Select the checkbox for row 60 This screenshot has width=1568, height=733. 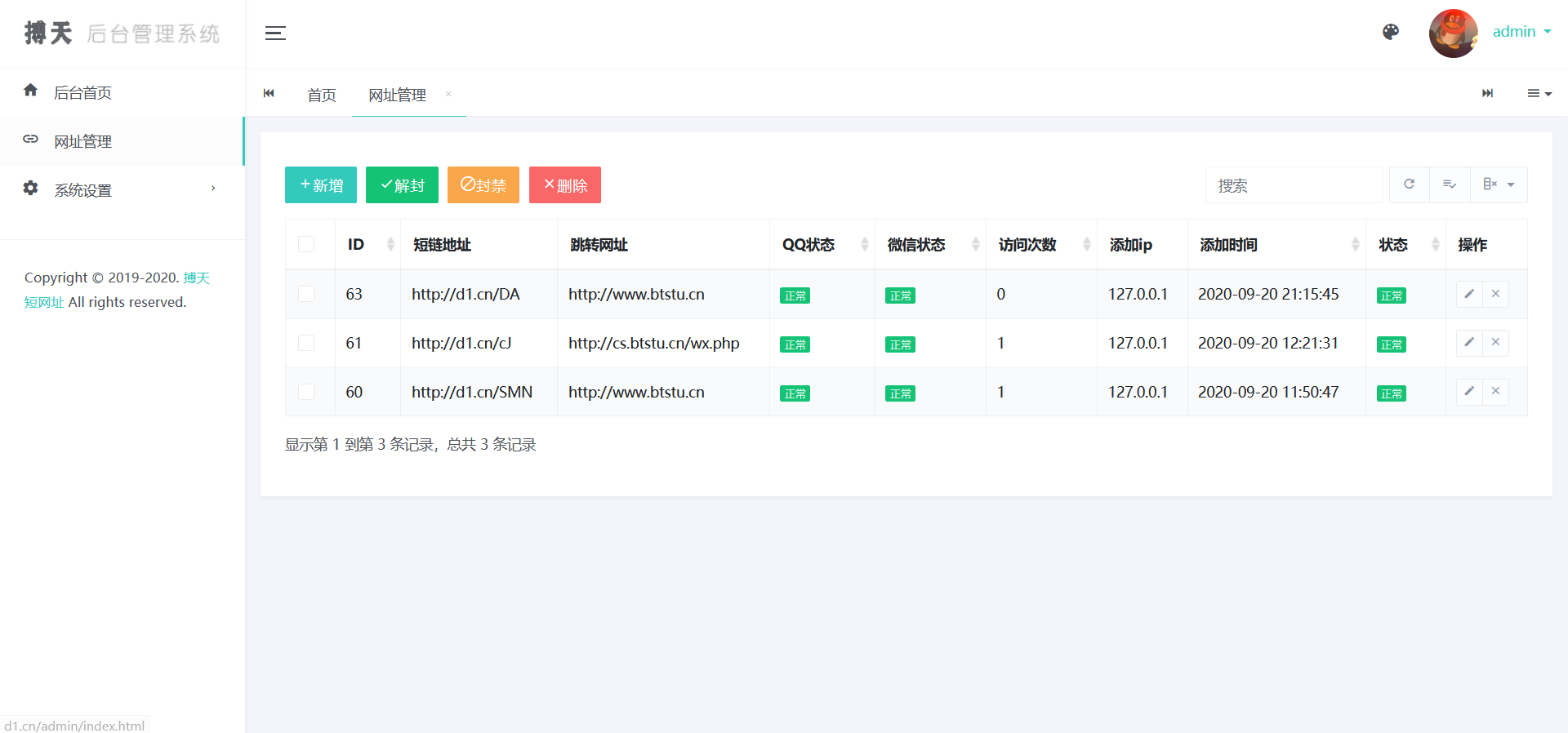306,392
